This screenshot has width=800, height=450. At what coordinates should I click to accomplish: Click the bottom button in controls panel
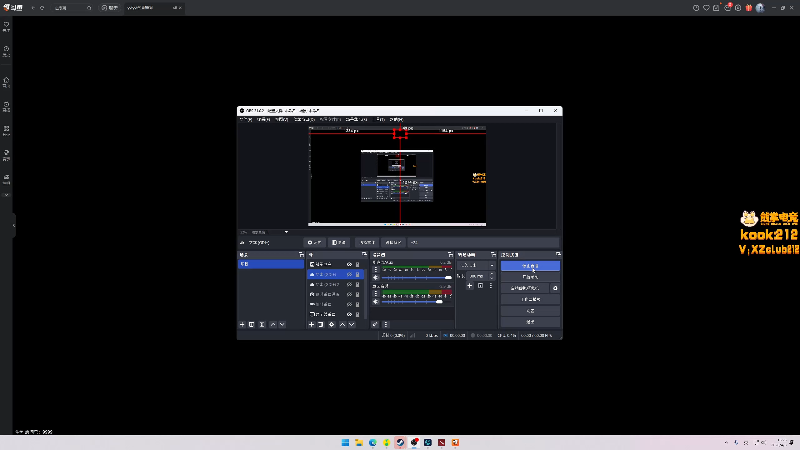(530, 322)
